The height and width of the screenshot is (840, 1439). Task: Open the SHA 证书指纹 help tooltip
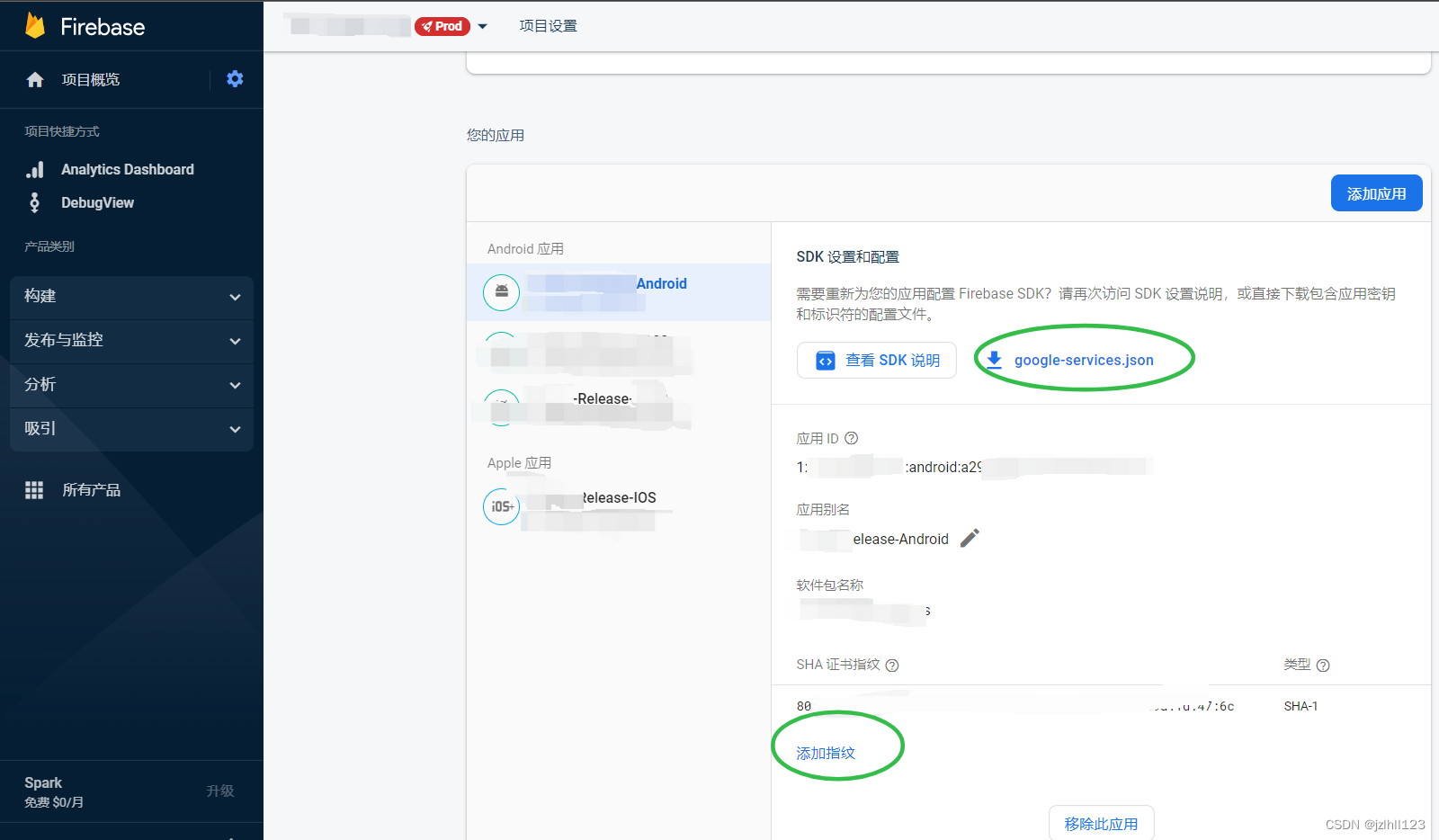tap(891, 665)
